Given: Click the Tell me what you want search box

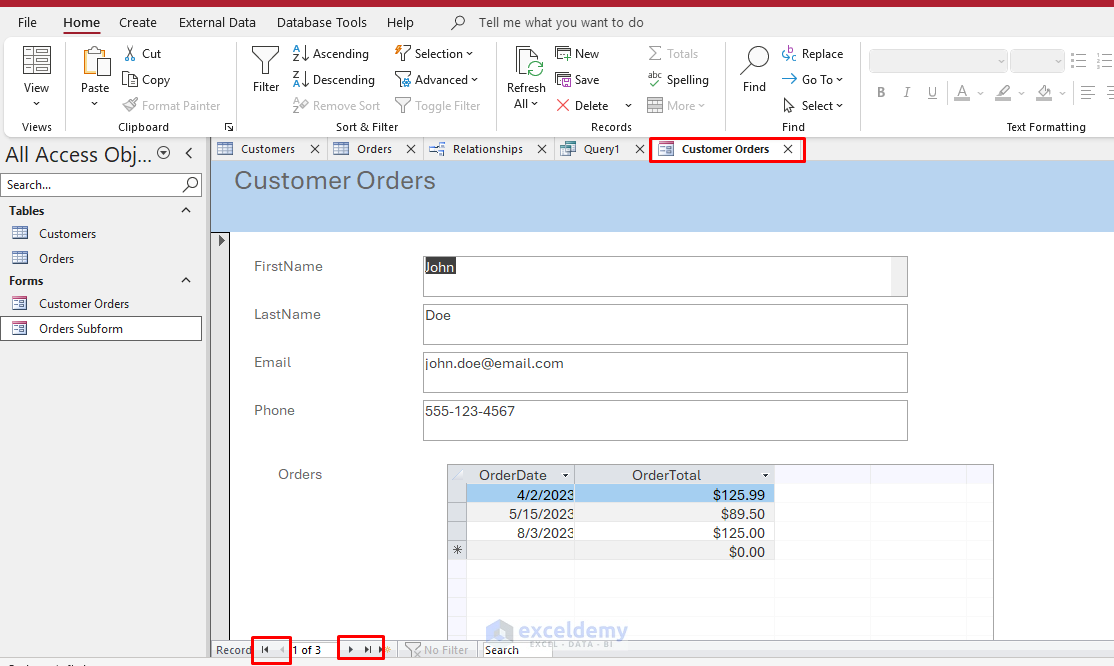Looking at the screenshot, I should click(561, 23).
